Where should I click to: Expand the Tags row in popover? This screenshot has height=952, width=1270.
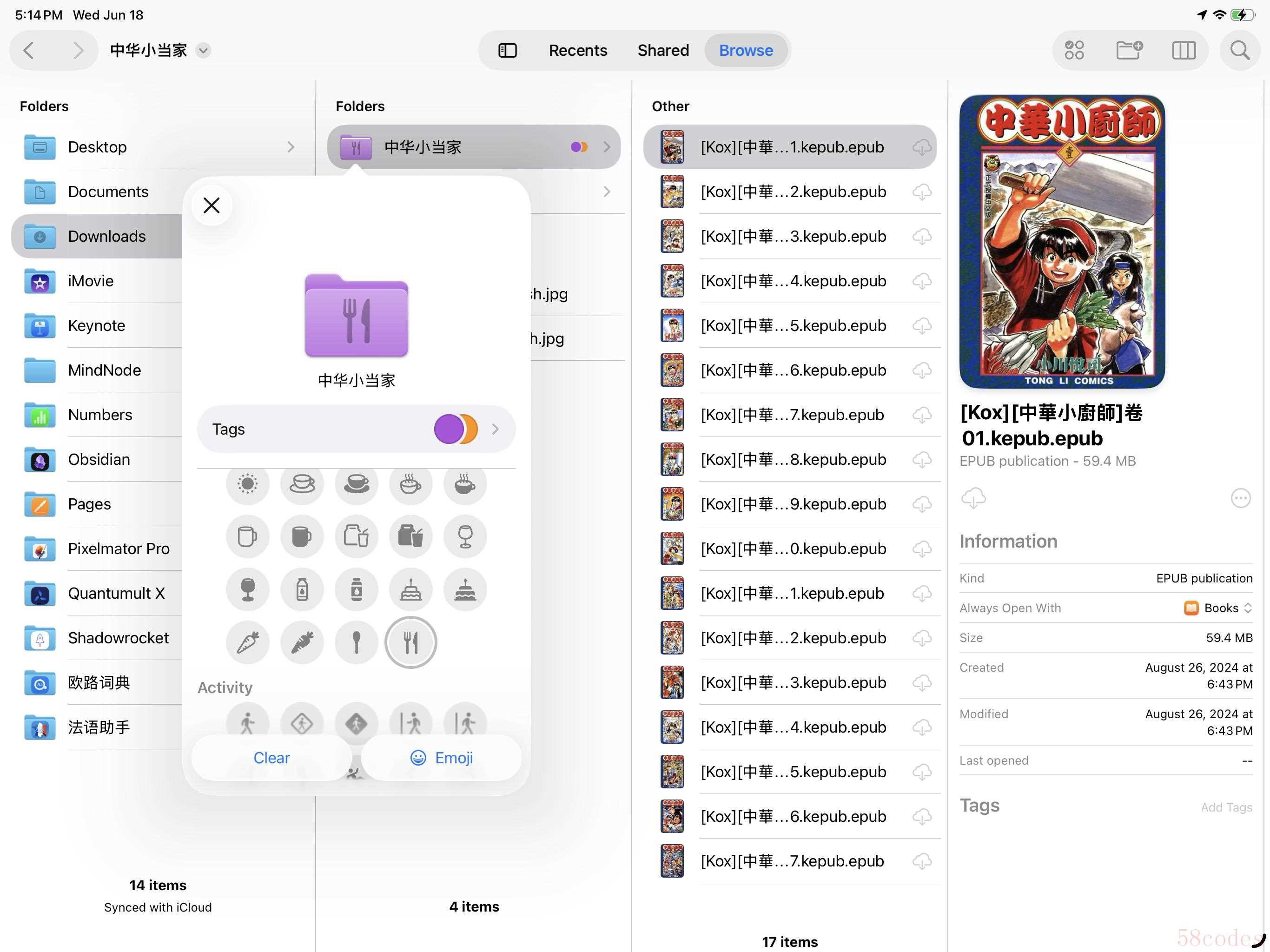356,429
